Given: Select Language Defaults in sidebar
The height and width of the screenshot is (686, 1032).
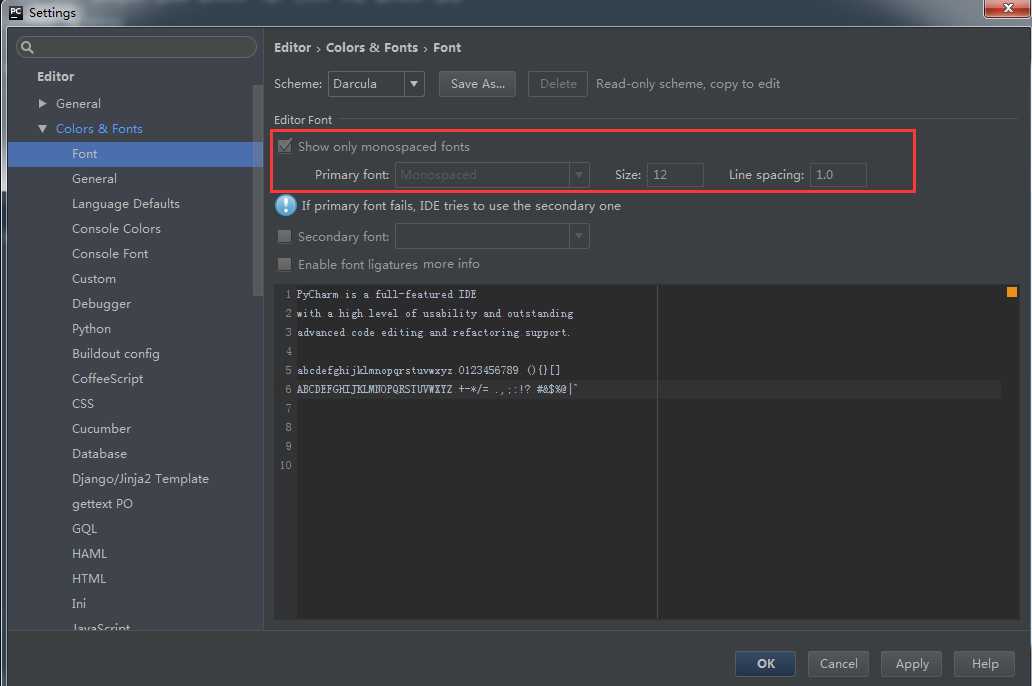Looking at the screenshot, I should [126, 203].
